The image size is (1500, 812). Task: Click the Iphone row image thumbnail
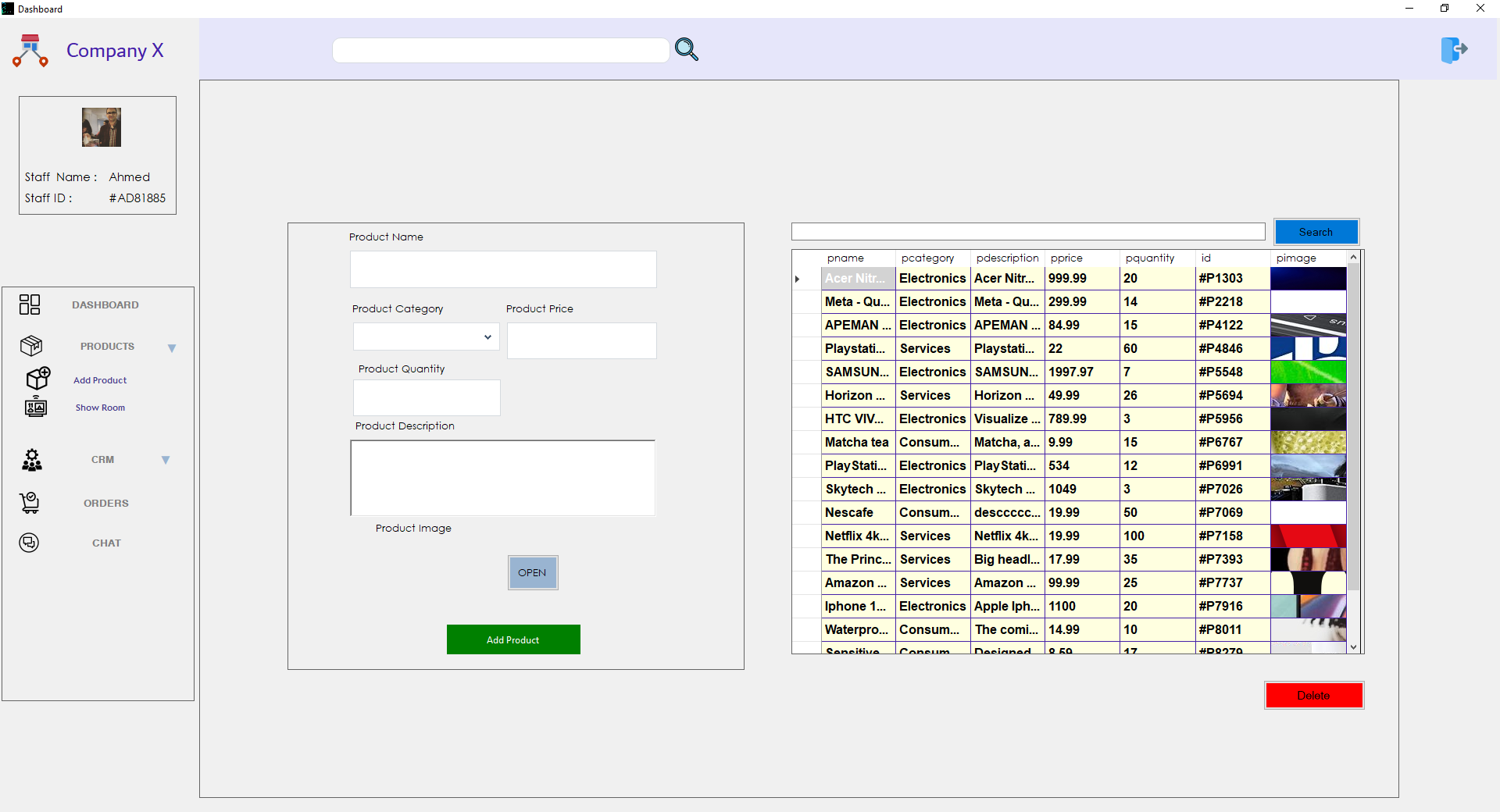point(1308,607)
